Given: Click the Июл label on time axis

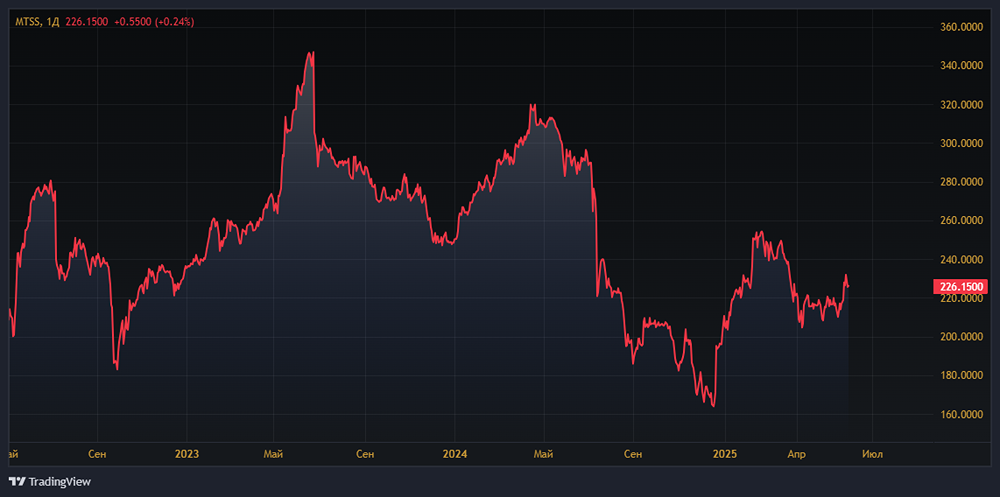Looking at the screenshot, I should pyautogui.click(x=872, y=454).
